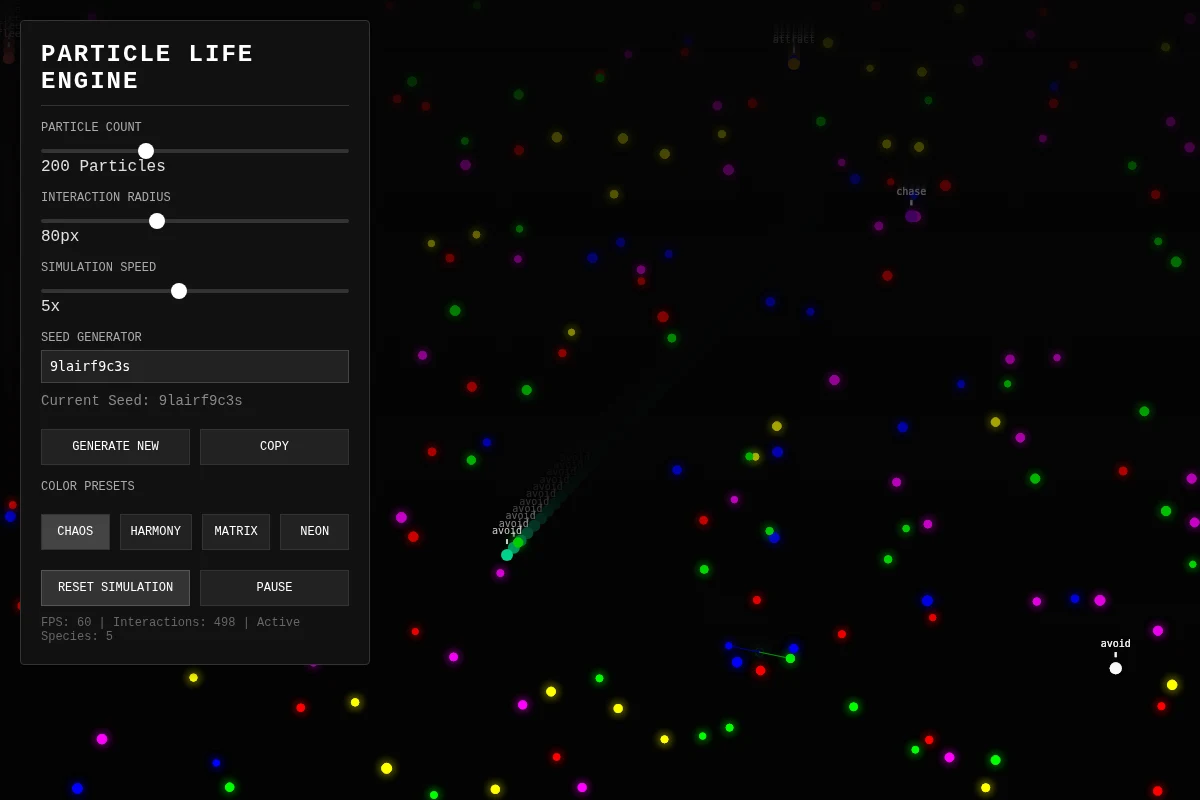Click the '200 Particles' value label
The image size is (1200, 800).
click(x=103, y=167)
